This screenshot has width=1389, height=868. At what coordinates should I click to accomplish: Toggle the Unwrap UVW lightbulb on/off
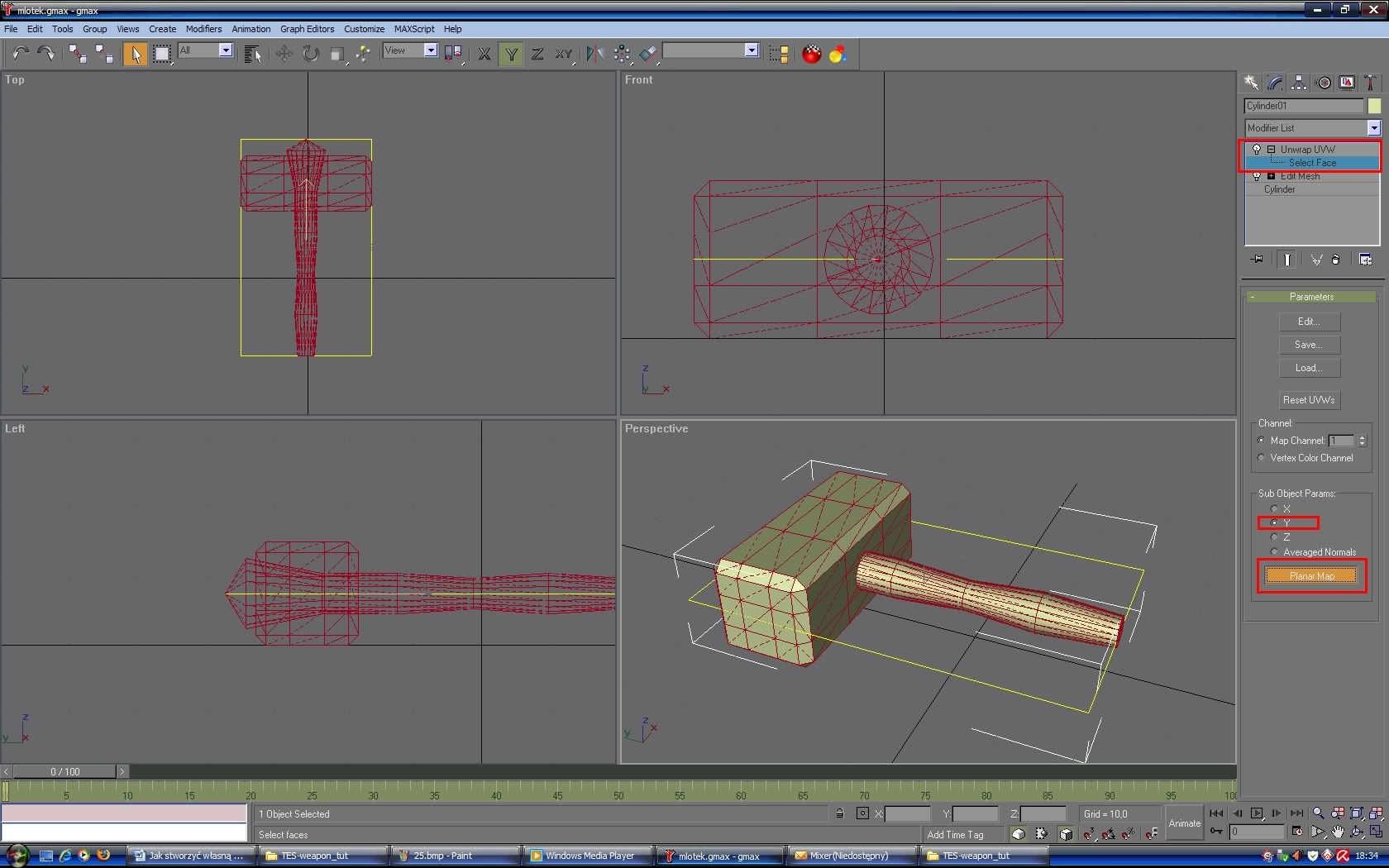tap(1256, 150)
